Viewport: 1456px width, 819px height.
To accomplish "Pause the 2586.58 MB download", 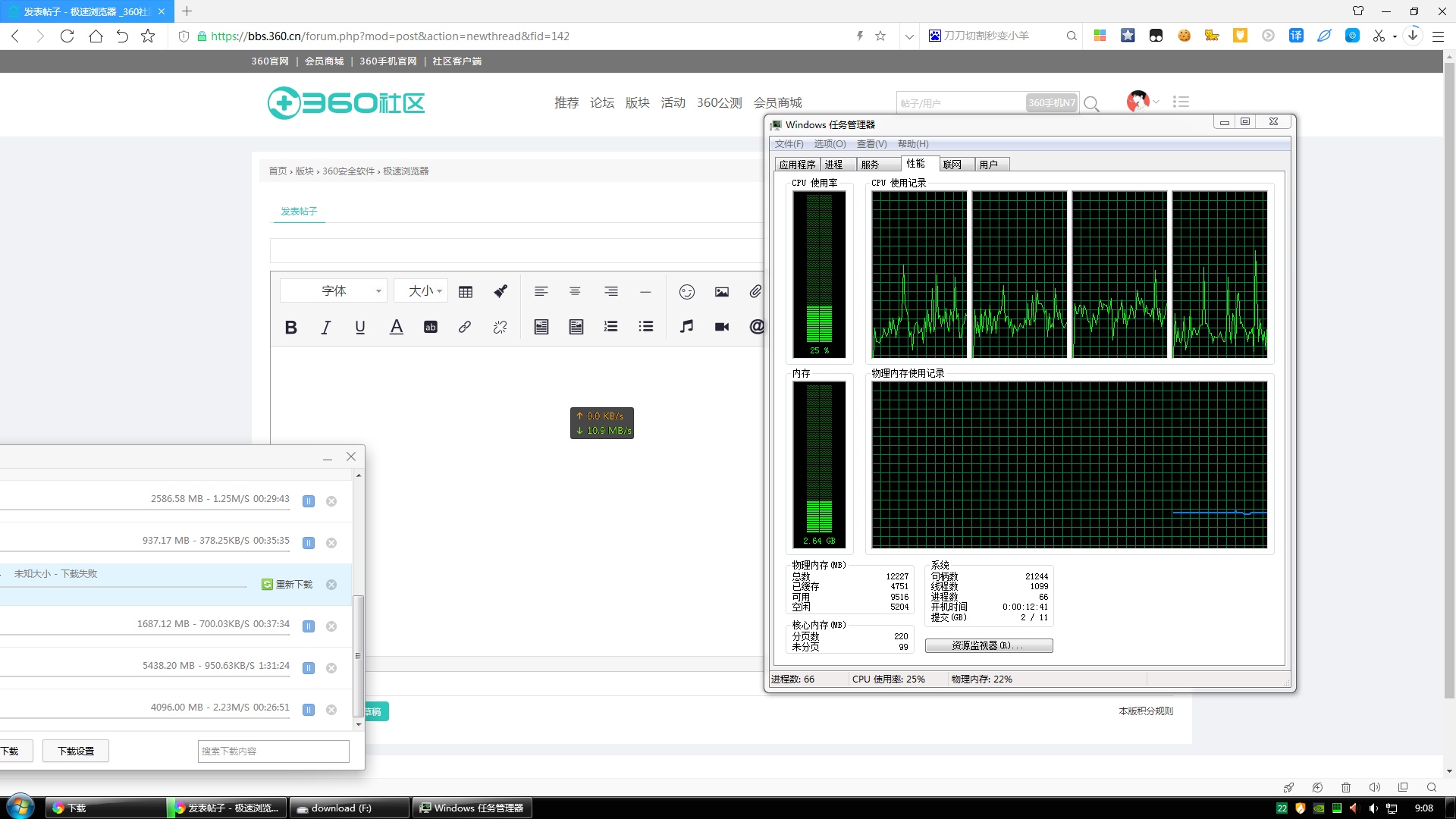I will click(309, 501).
